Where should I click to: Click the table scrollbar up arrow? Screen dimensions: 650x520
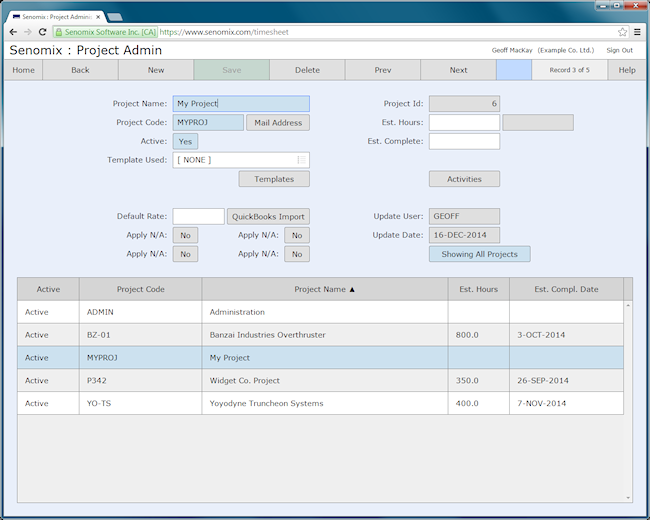(x=628, y=306)
